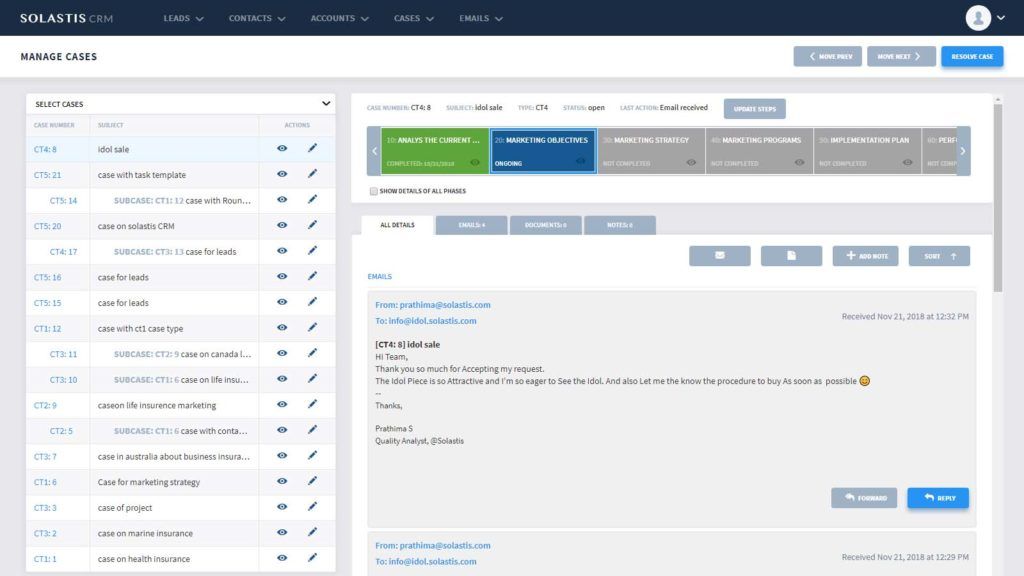Switch to the Emails tab

tap(472, 225)
